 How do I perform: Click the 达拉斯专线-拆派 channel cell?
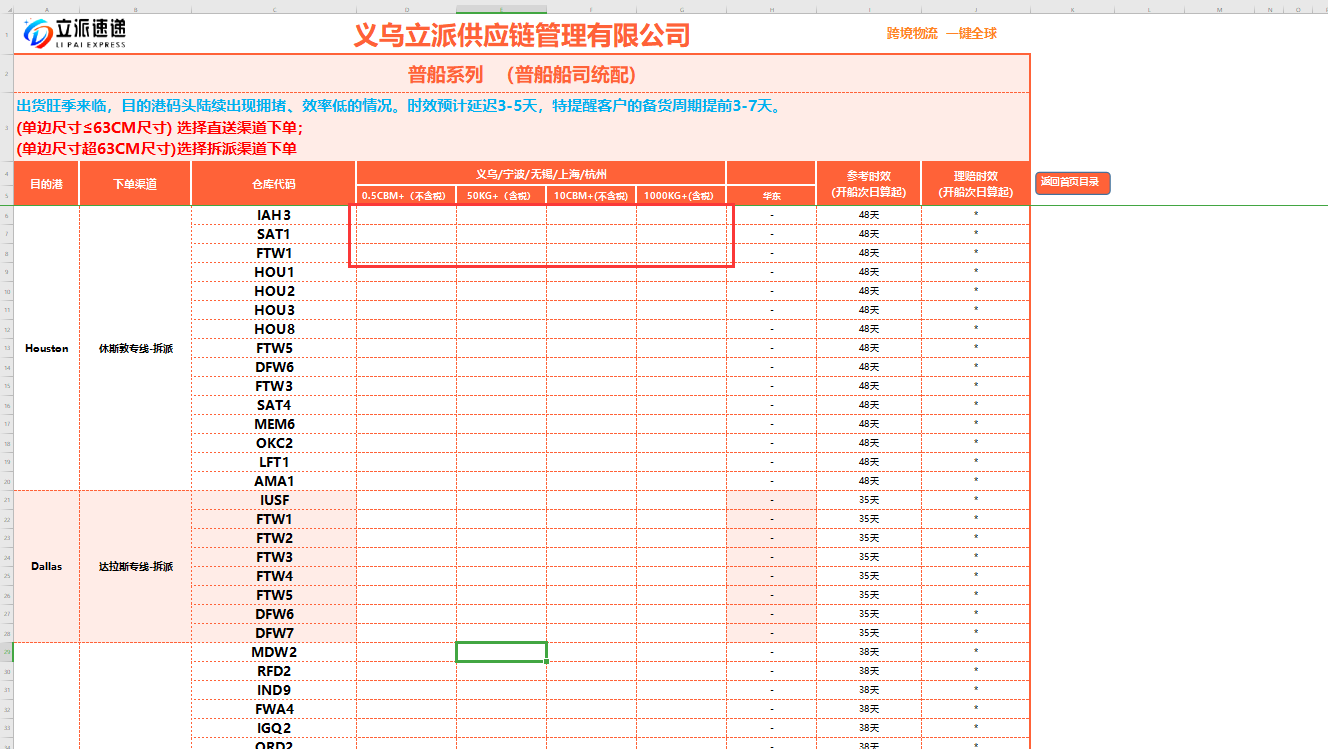point(135,566)
